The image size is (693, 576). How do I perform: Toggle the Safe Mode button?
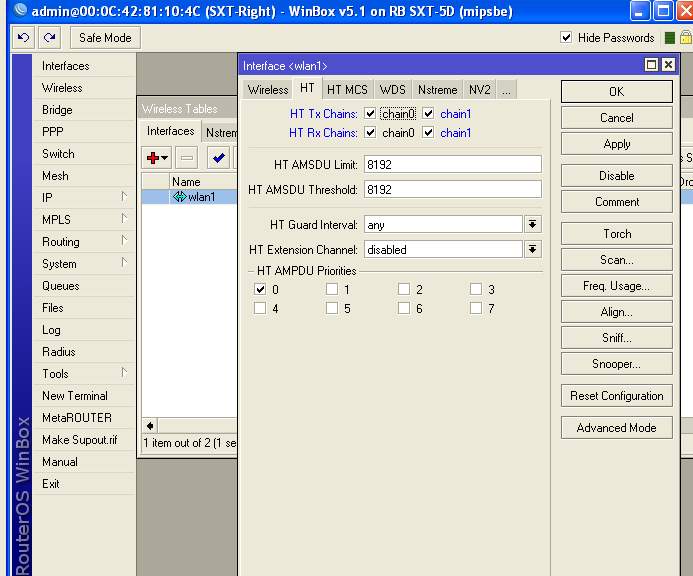pyautogui.click(x=105, y=38)
